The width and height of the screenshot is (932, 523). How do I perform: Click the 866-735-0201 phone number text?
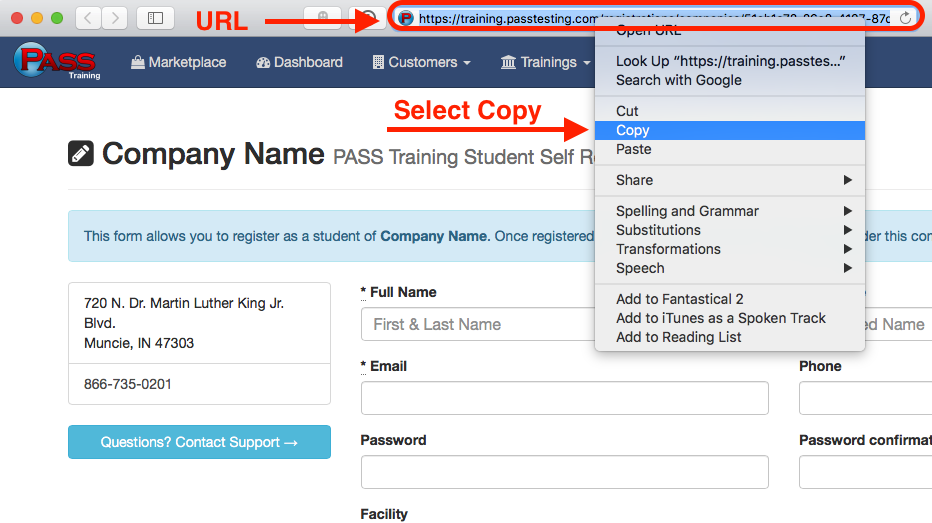tap(127, 385)
